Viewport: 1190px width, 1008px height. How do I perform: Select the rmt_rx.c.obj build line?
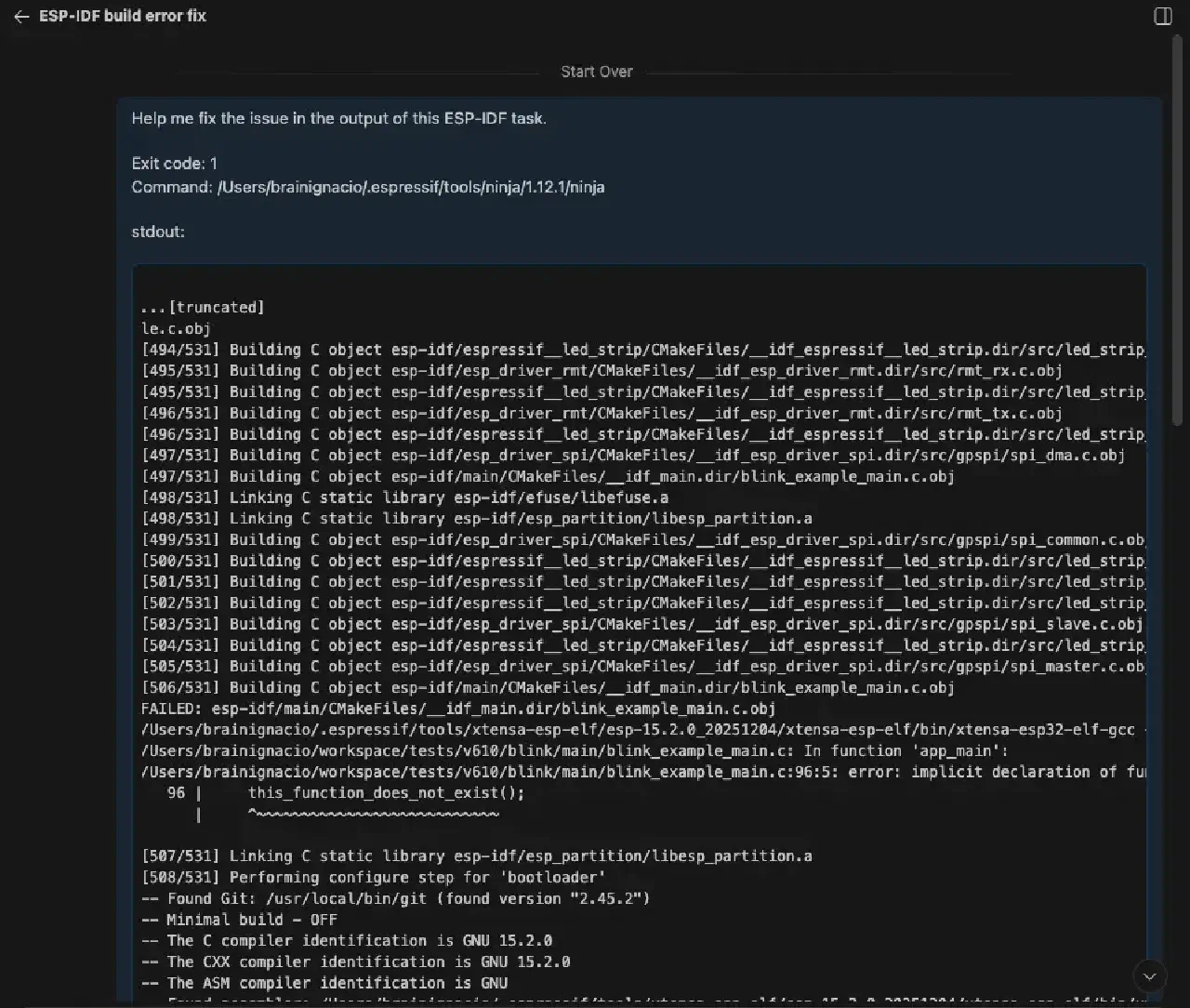[x=602, y=371]
